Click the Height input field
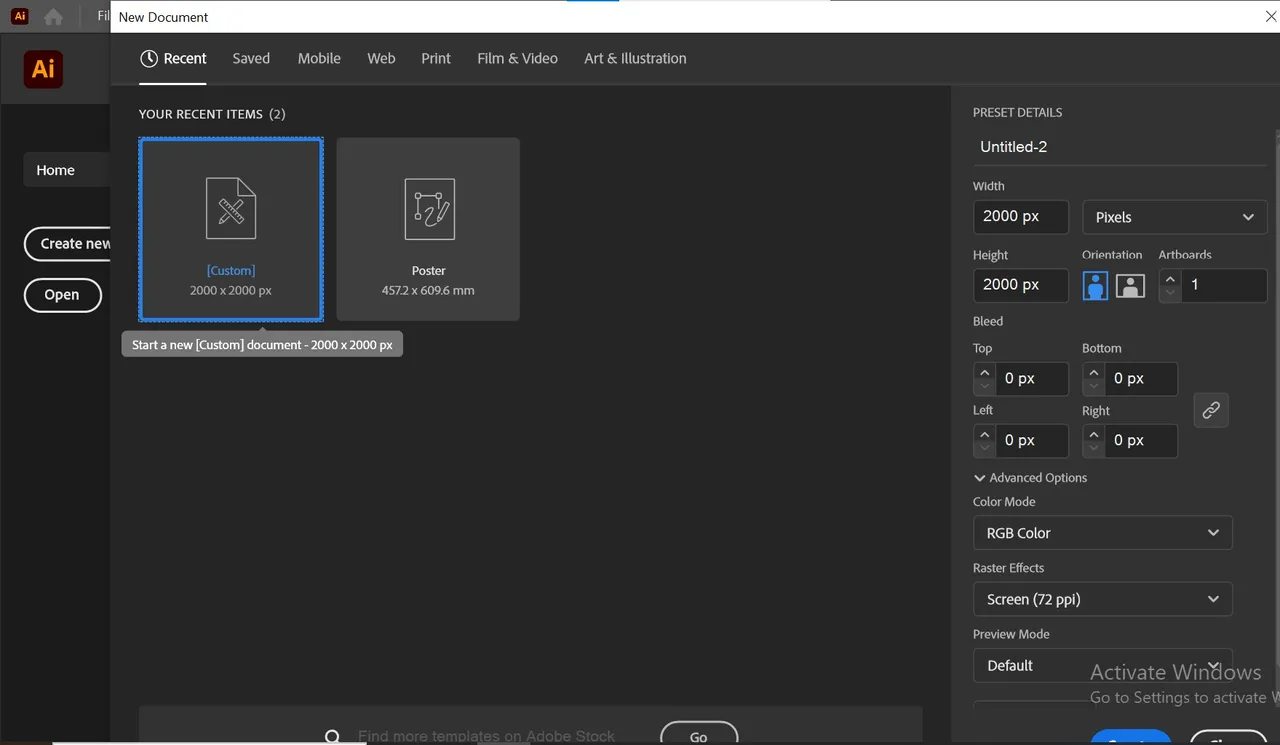Viewport: 1280px width, 745px height. tap(1021, 285)
